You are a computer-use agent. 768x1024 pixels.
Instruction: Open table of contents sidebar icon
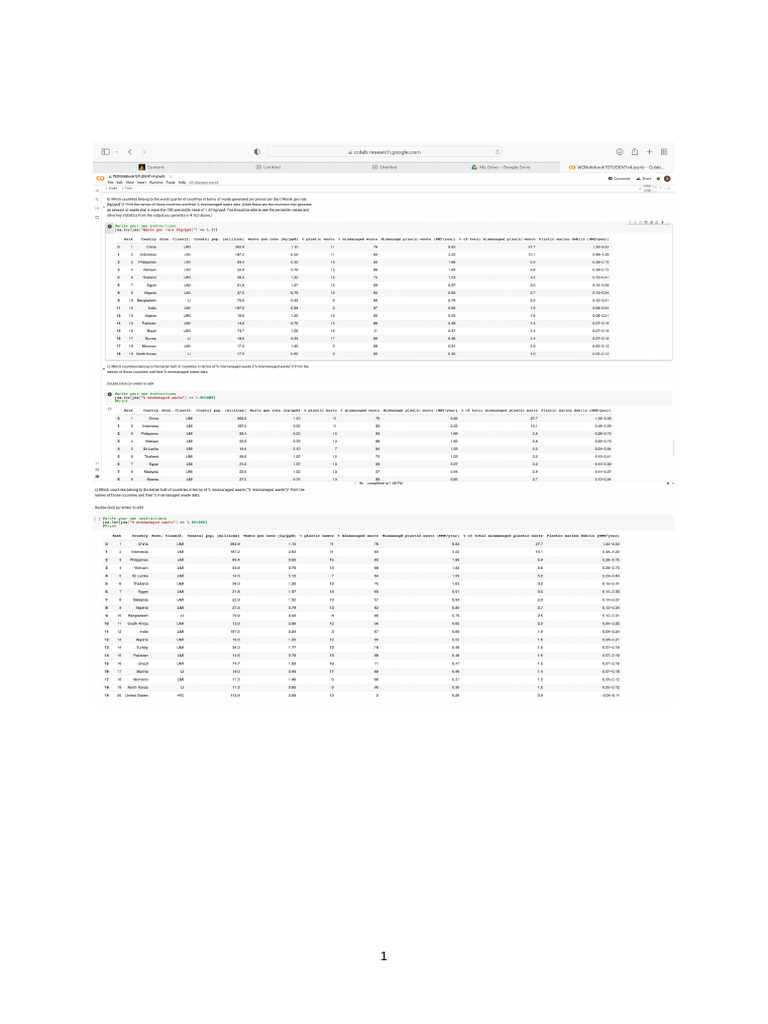(x=97, y=191)
